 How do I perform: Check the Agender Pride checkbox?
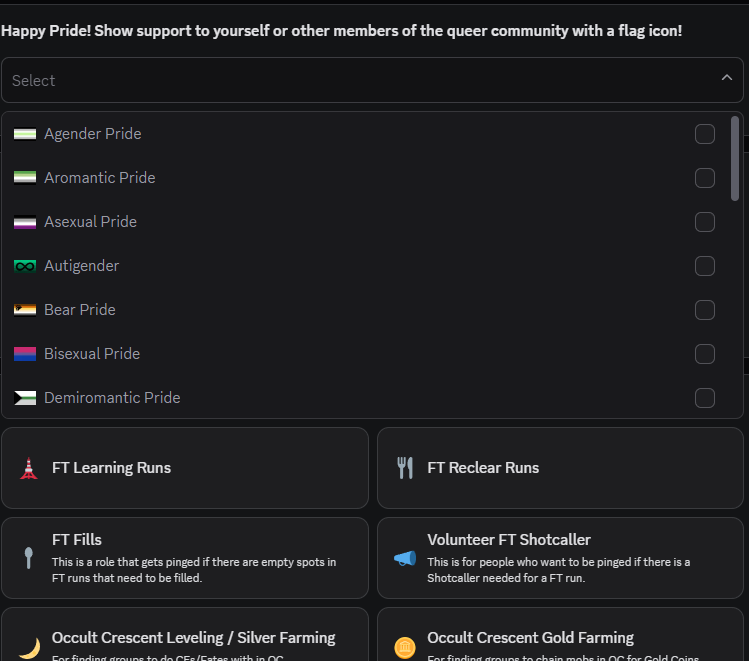click(x=705, y=134)
